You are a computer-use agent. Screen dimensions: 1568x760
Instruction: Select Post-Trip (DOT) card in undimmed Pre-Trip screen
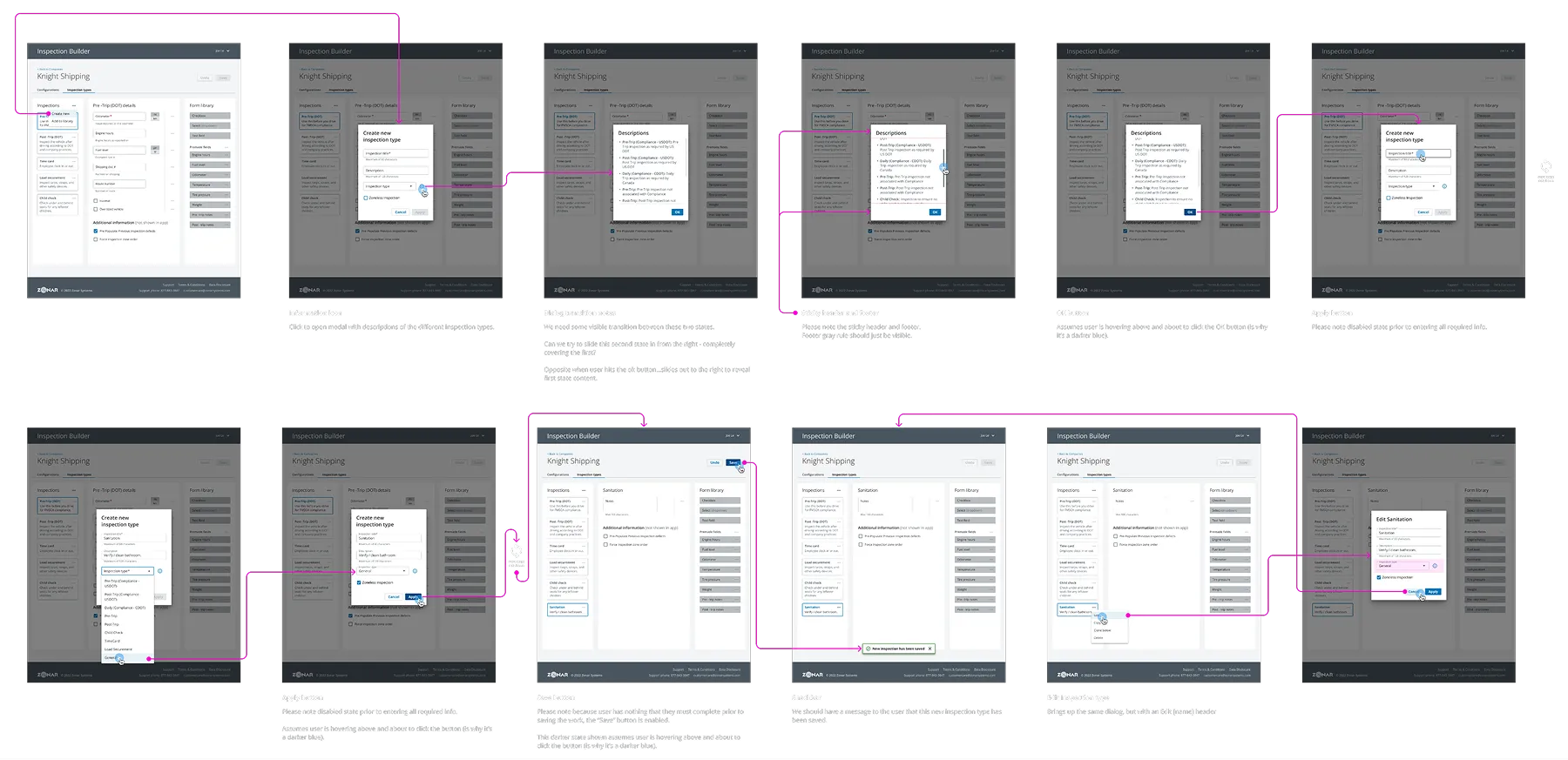[57, 144]
